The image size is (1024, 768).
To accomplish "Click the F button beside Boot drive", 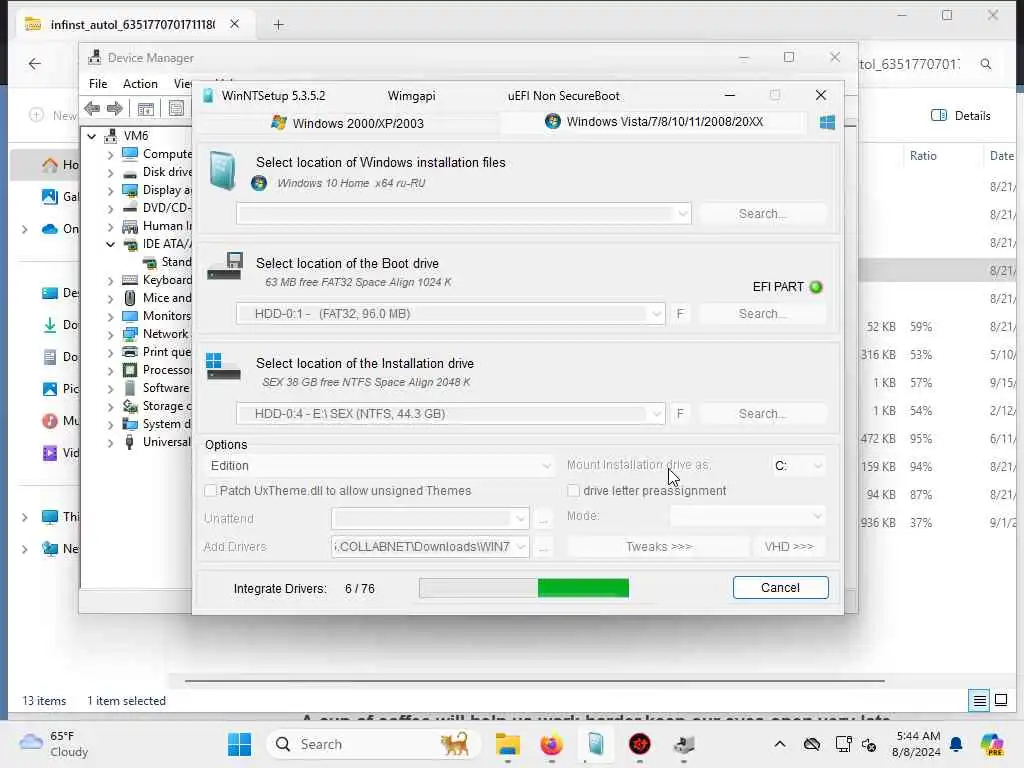I will (x=680, y=313).
